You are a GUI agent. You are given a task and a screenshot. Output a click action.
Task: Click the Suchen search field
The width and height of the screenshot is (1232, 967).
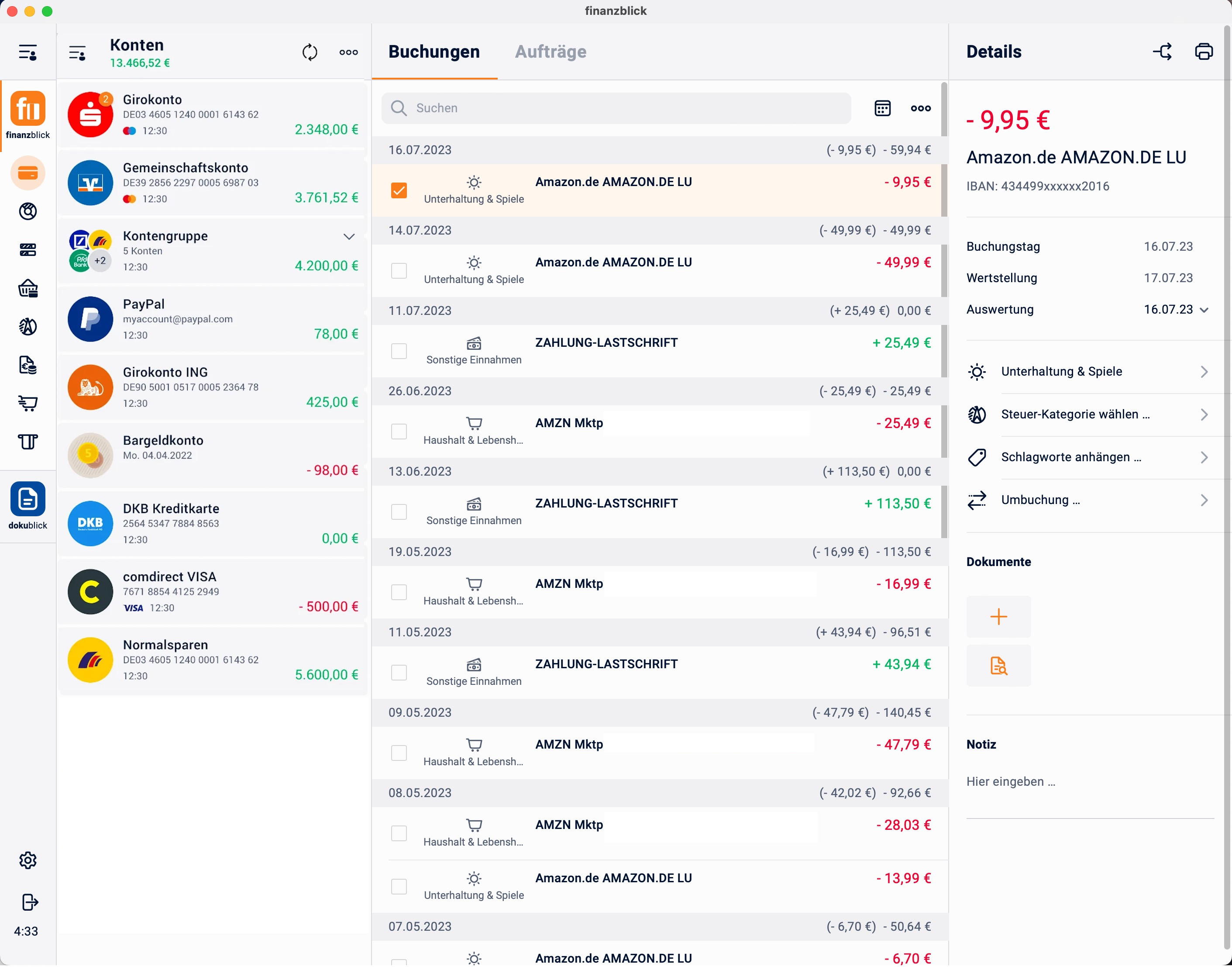pos(616,108)
